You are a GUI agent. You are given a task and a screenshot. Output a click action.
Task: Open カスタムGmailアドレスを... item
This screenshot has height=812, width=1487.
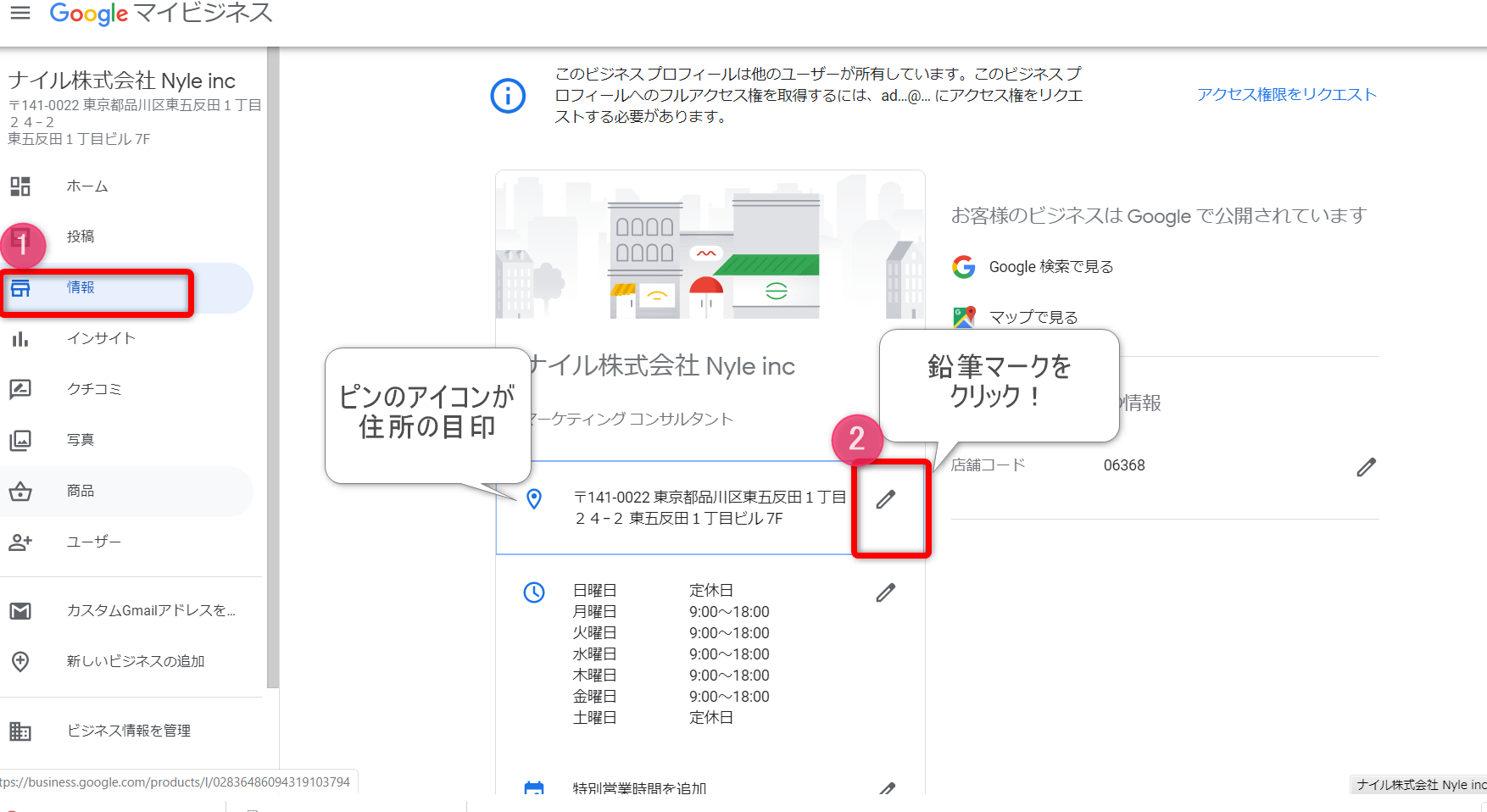[x=151, y=610]
